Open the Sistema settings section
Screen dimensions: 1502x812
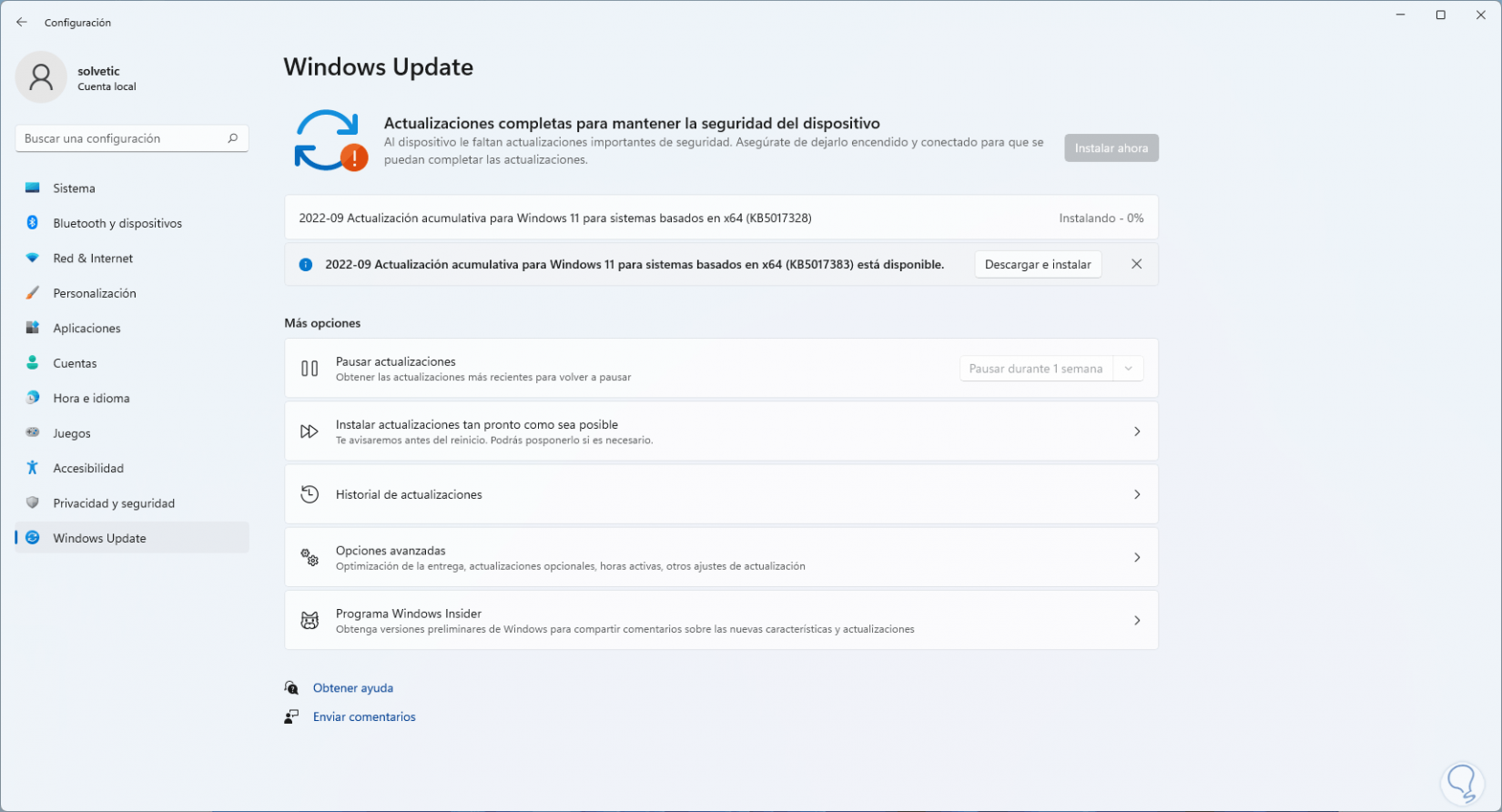pos(74,188)
